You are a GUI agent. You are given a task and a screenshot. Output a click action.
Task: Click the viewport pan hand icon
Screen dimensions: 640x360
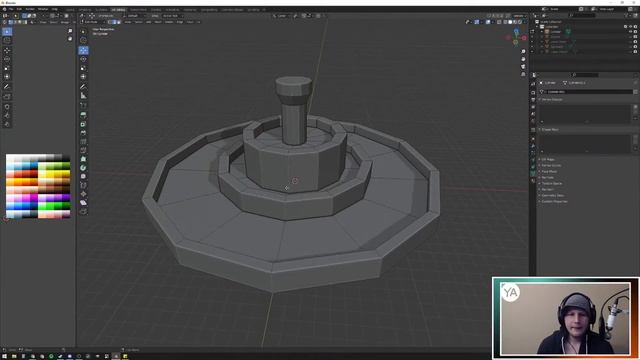[x=523, y=59]
